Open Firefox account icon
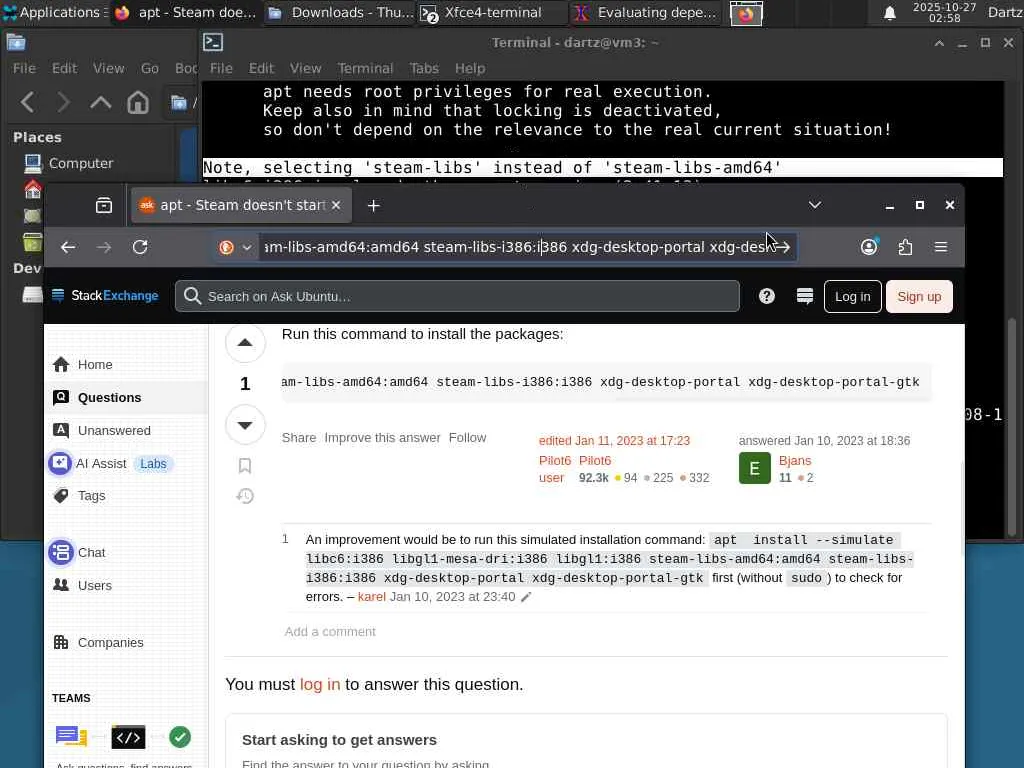 tap(869, 247)
